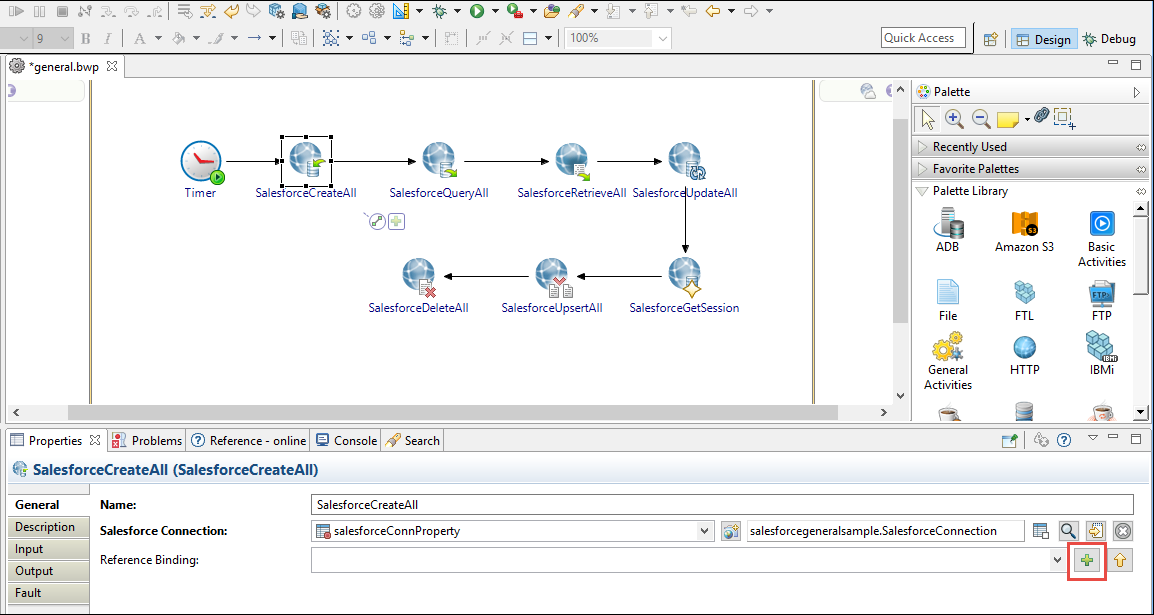Switch to the Search tab

point(413,441)
